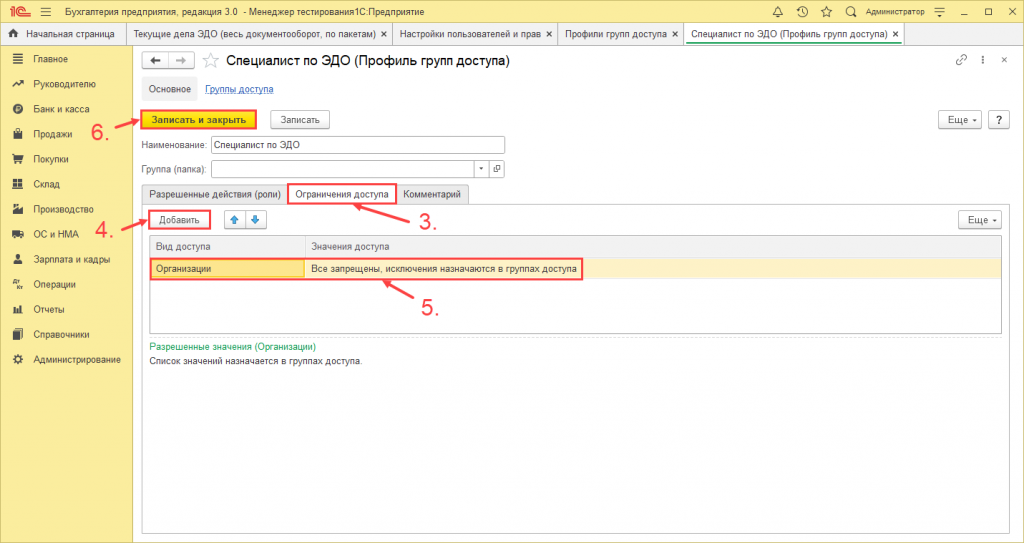The image size is (1024, 543).
Task: Open Производство section
Action: (63, 209)
